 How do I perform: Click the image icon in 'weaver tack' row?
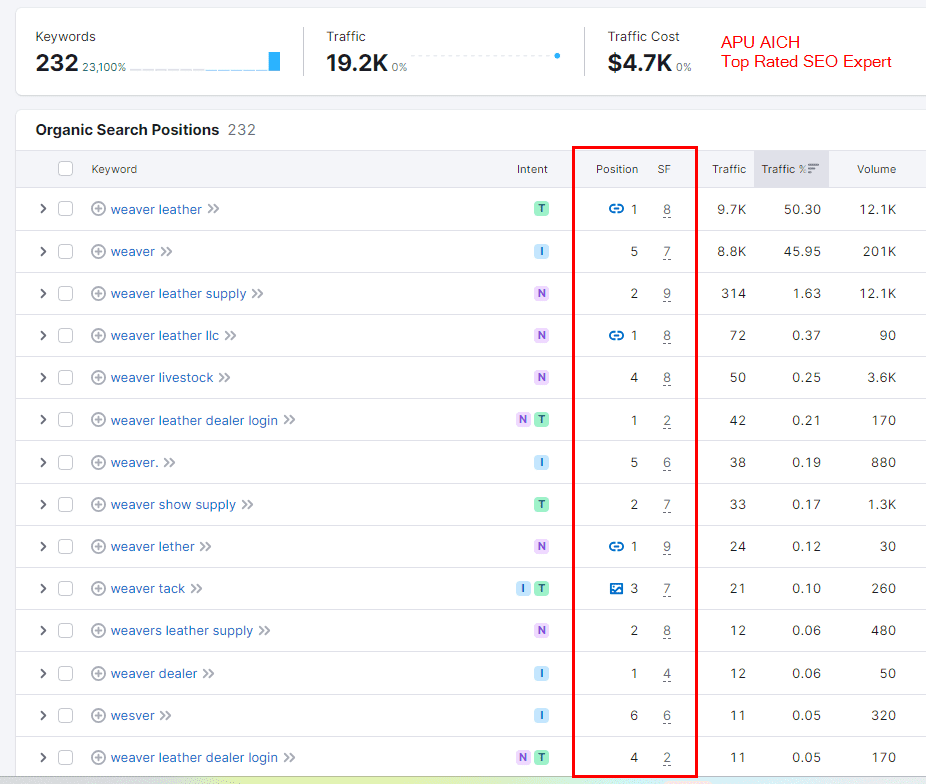point(616,589)
